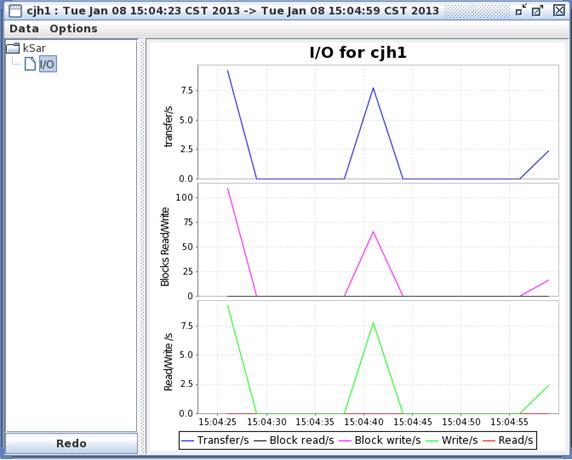The image size is (572, 460).
Task: Close the cjh1 internal window
Action: coord(559,10)
